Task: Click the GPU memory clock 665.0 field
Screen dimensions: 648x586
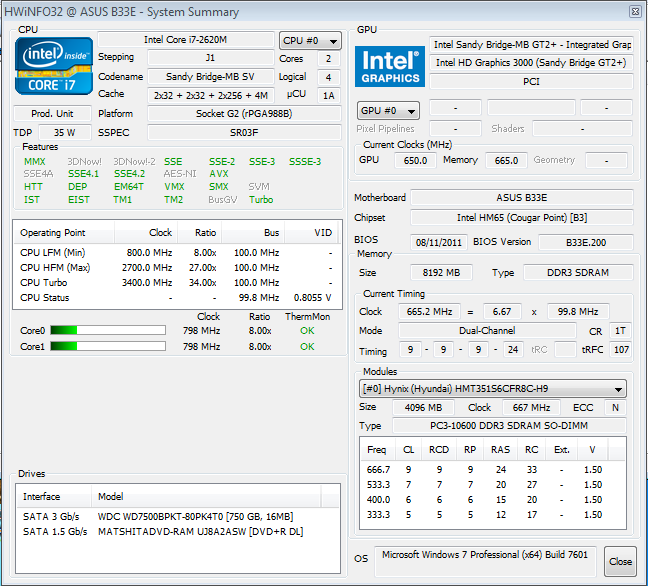Action: [506, 160]
